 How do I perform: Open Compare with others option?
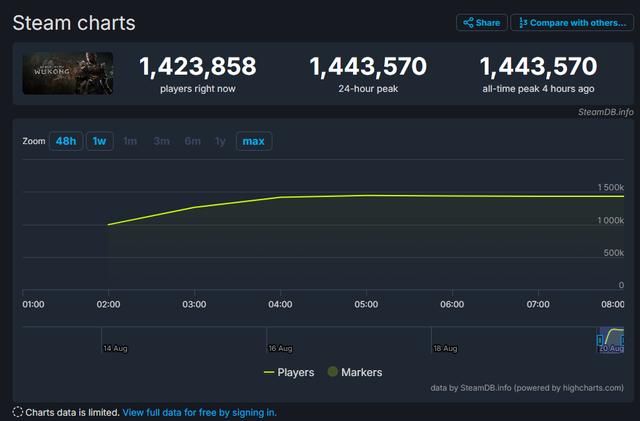[572, 22]
